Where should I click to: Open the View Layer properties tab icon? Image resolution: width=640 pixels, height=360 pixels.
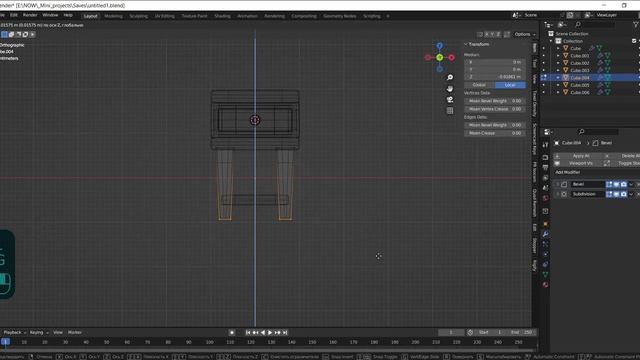(545, 178)
